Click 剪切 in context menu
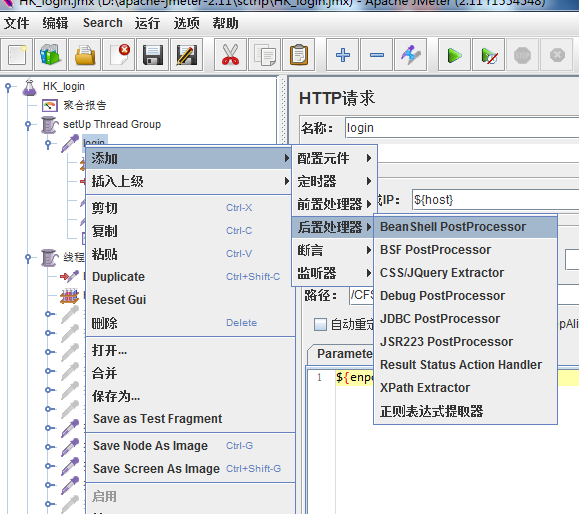 (x=190, y=208)
